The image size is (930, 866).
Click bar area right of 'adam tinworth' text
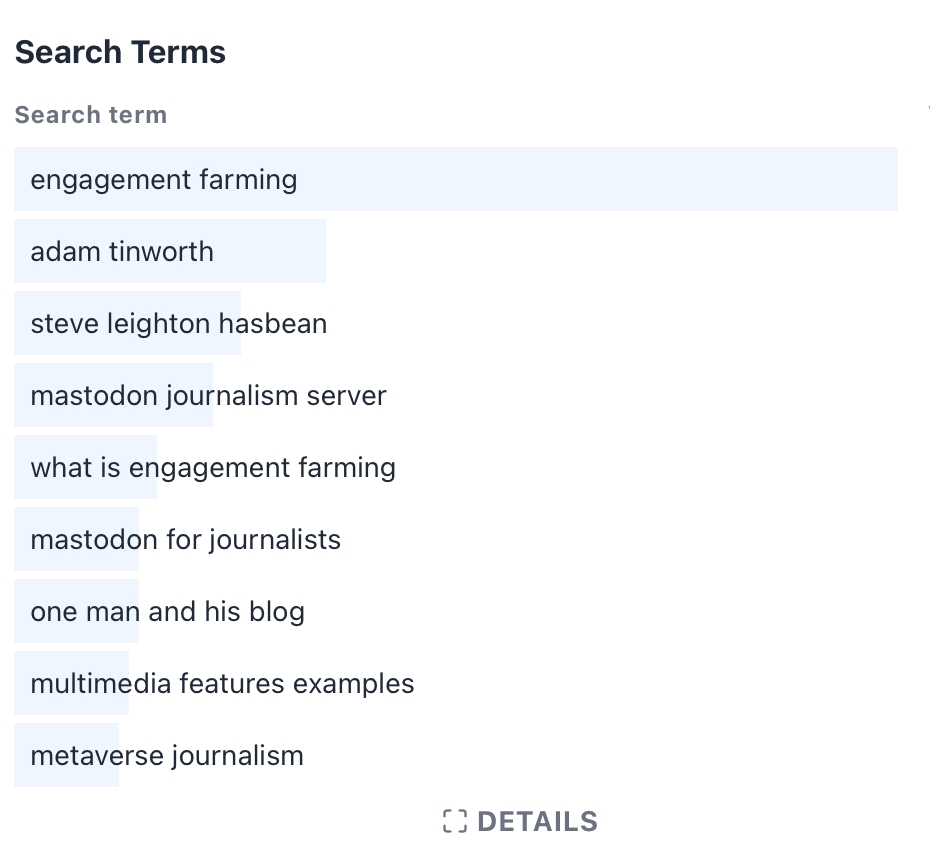270,252
